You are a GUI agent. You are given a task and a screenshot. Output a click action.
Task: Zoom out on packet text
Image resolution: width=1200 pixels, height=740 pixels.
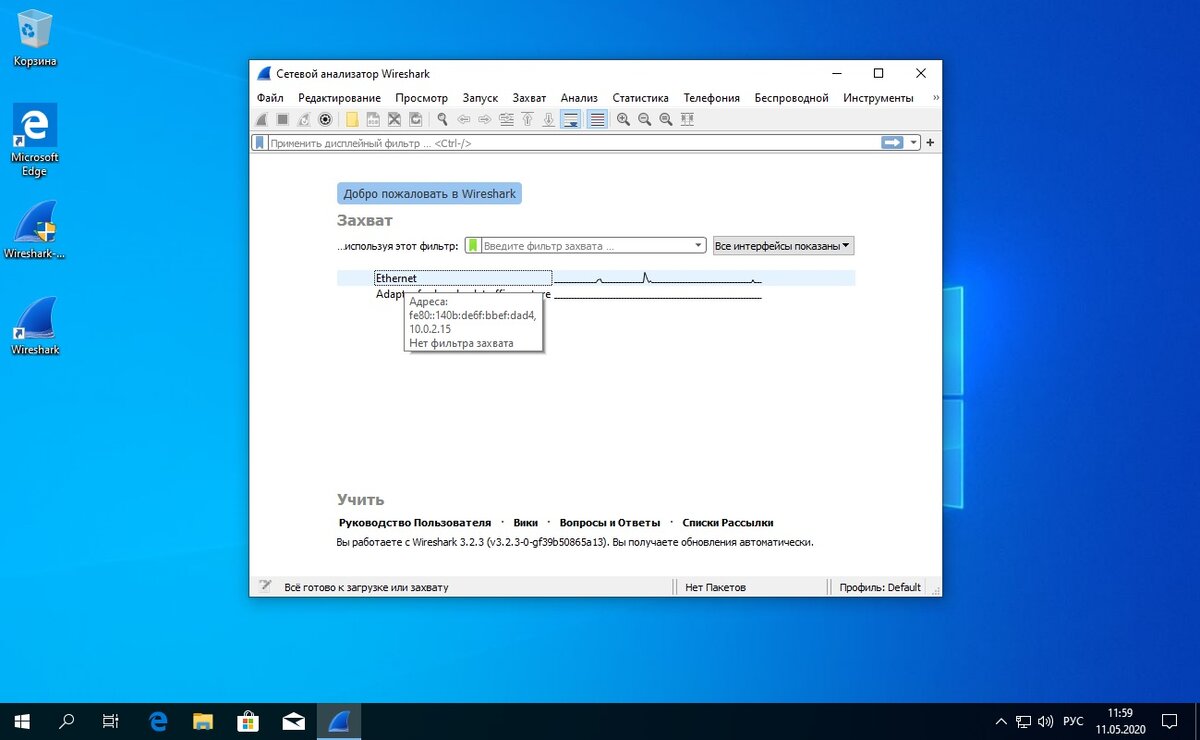click(644, 119)
